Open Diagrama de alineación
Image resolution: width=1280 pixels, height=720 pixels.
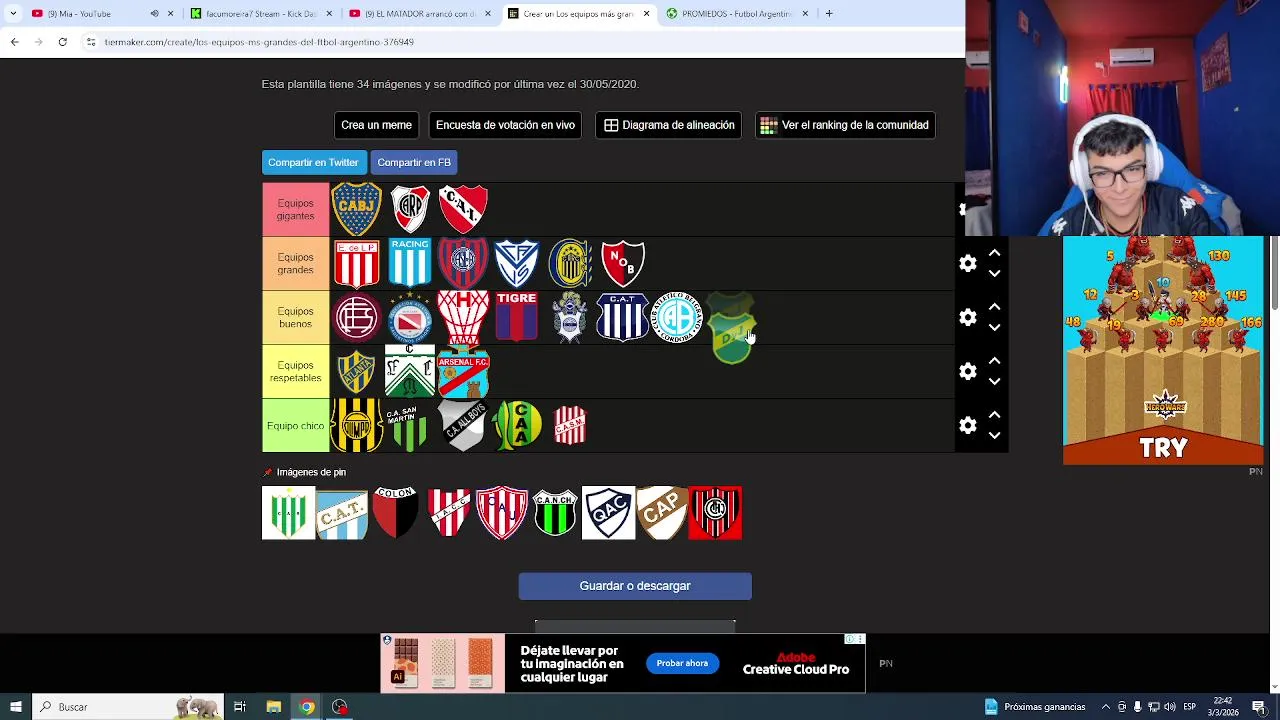tap(669, 125)
